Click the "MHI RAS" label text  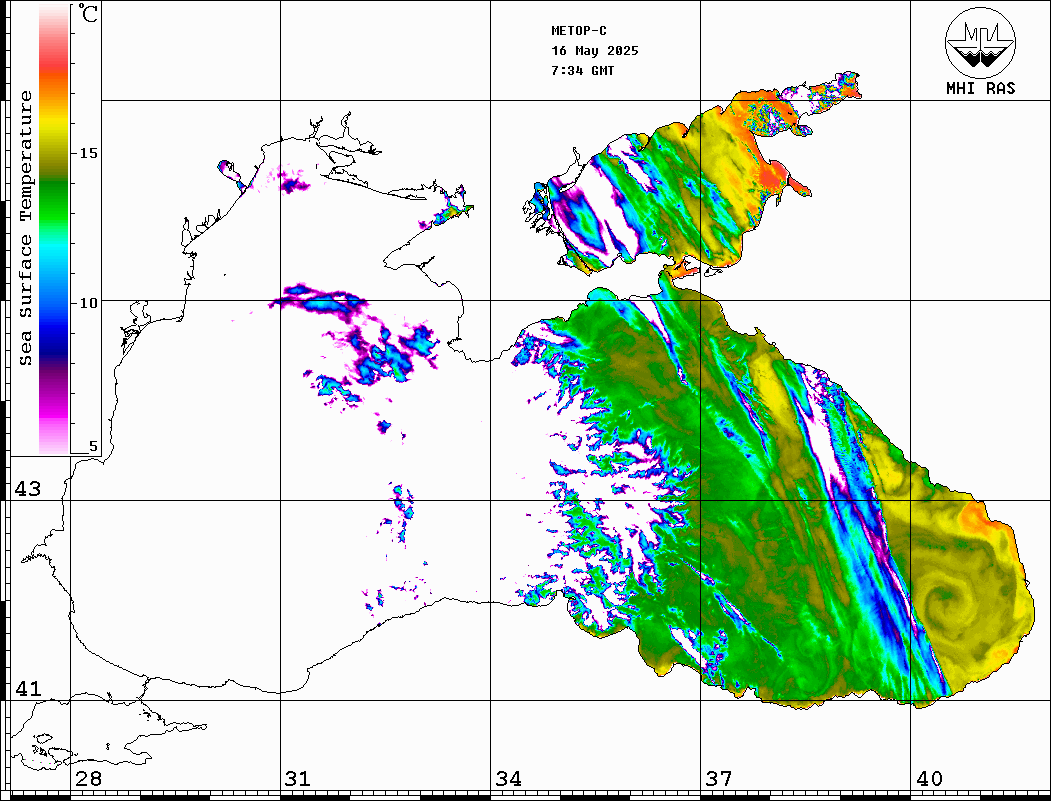(980, 88)
